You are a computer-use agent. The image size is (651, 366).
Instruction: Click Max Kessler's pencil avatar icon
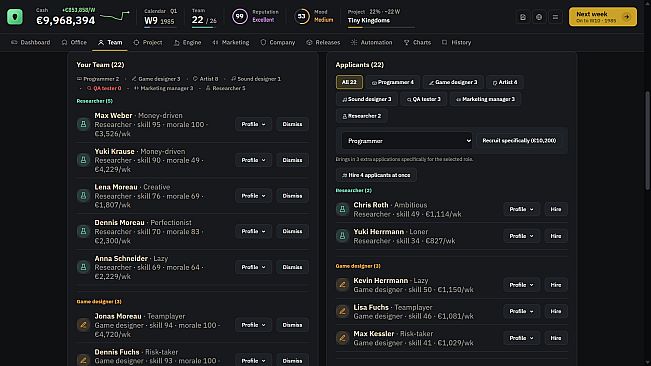click(343, 338)
